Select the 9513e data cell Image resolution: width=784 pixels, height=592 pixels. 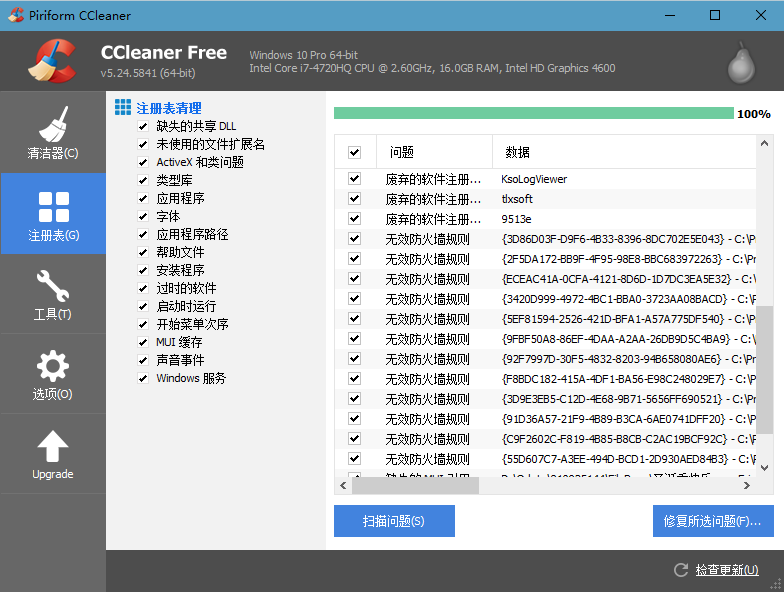click(x=516, y=219)
